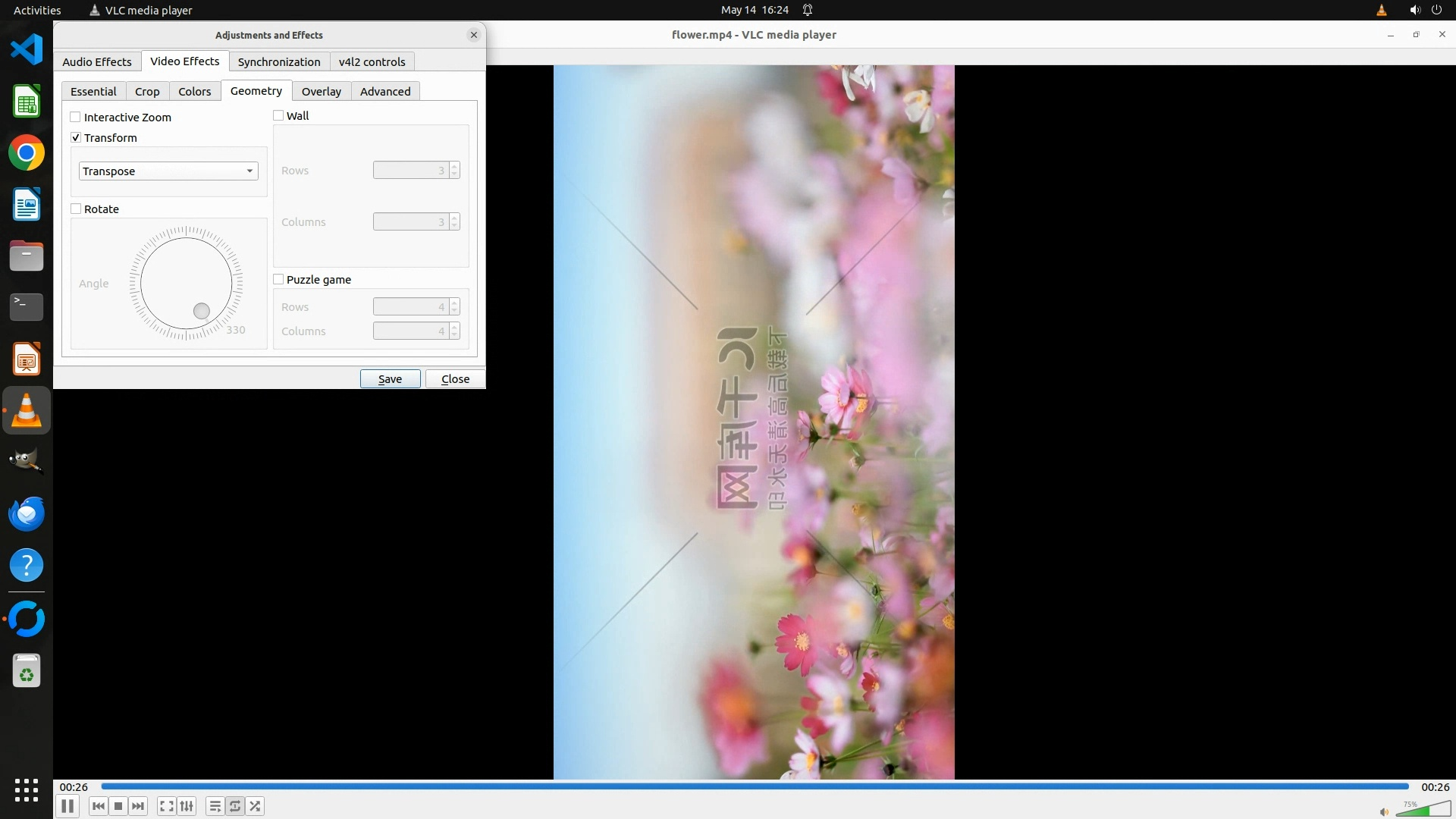Show the playlist view
This screenshot has width=1456, height=819.
[x=215, y=806]
